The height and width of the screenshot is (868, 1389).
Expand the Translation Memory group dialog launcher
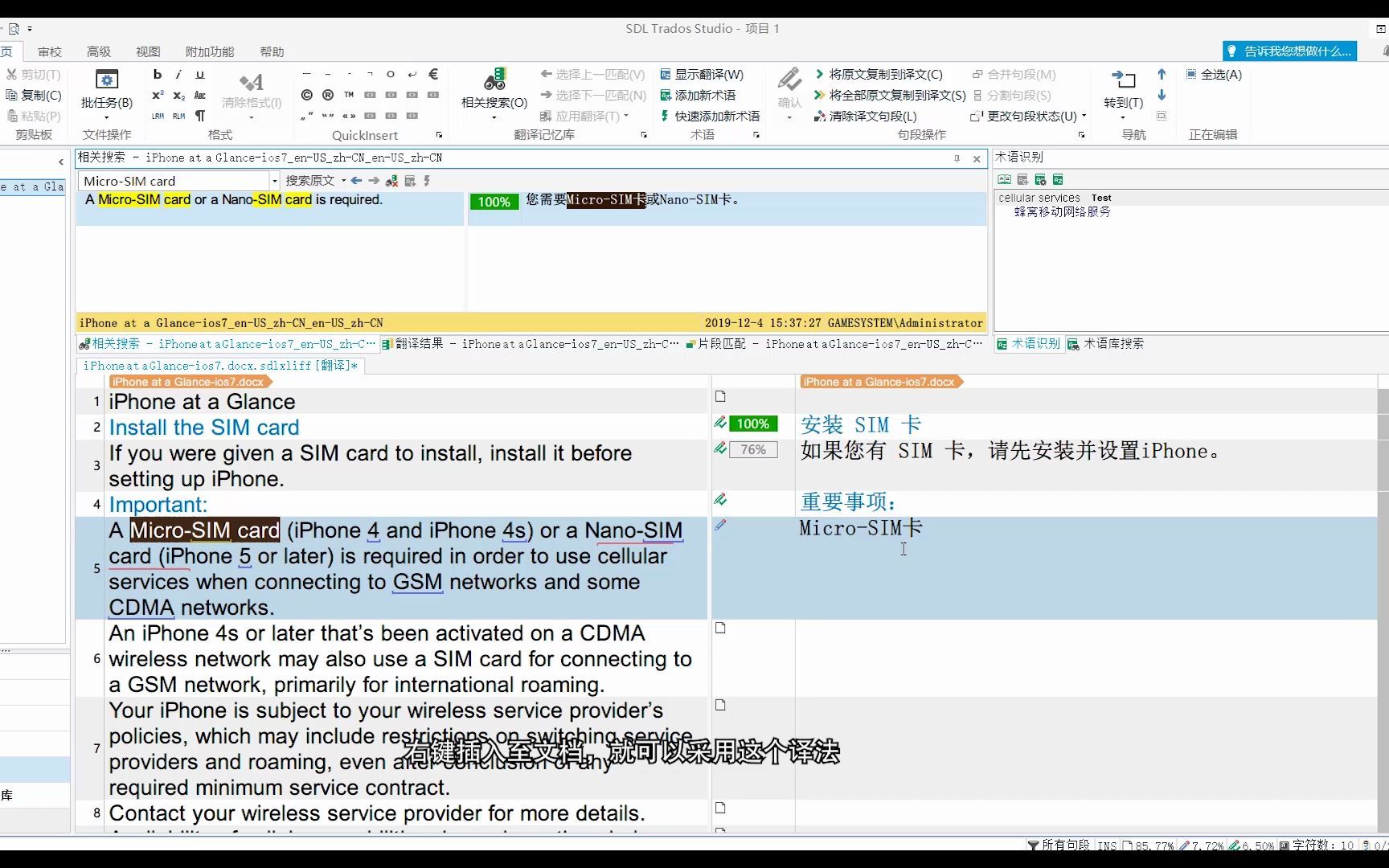pos(644,135)
